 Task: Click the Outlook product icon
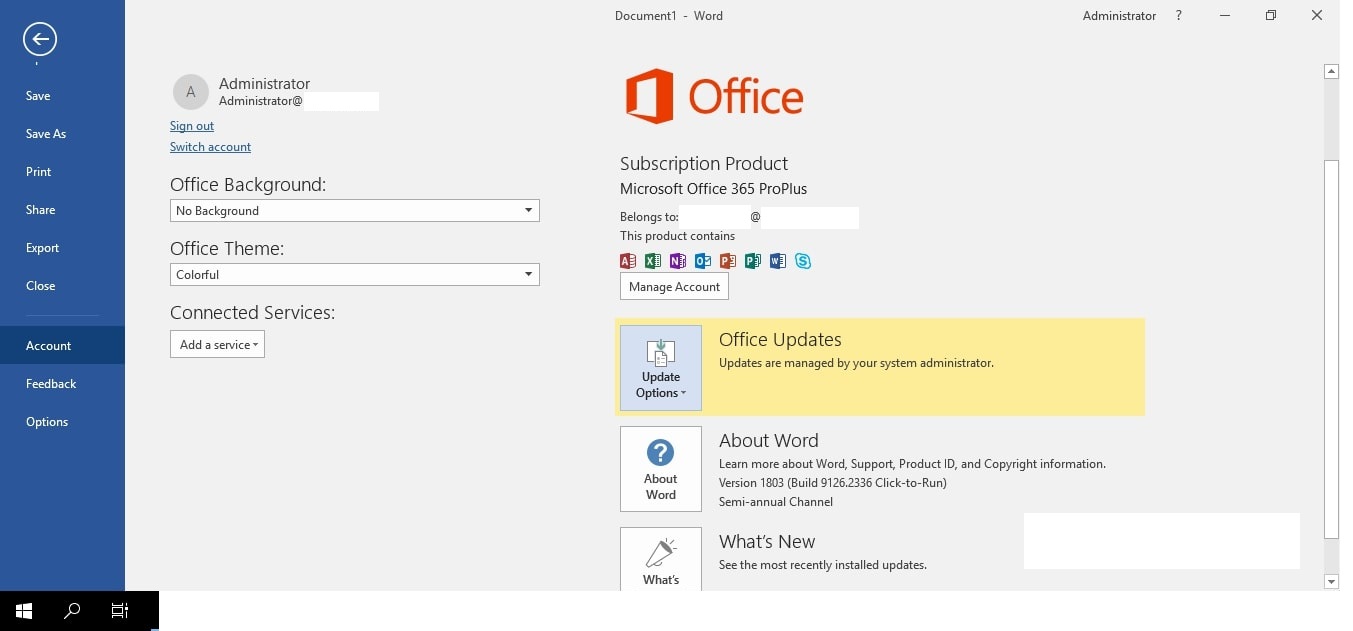[x=703, y=261]
